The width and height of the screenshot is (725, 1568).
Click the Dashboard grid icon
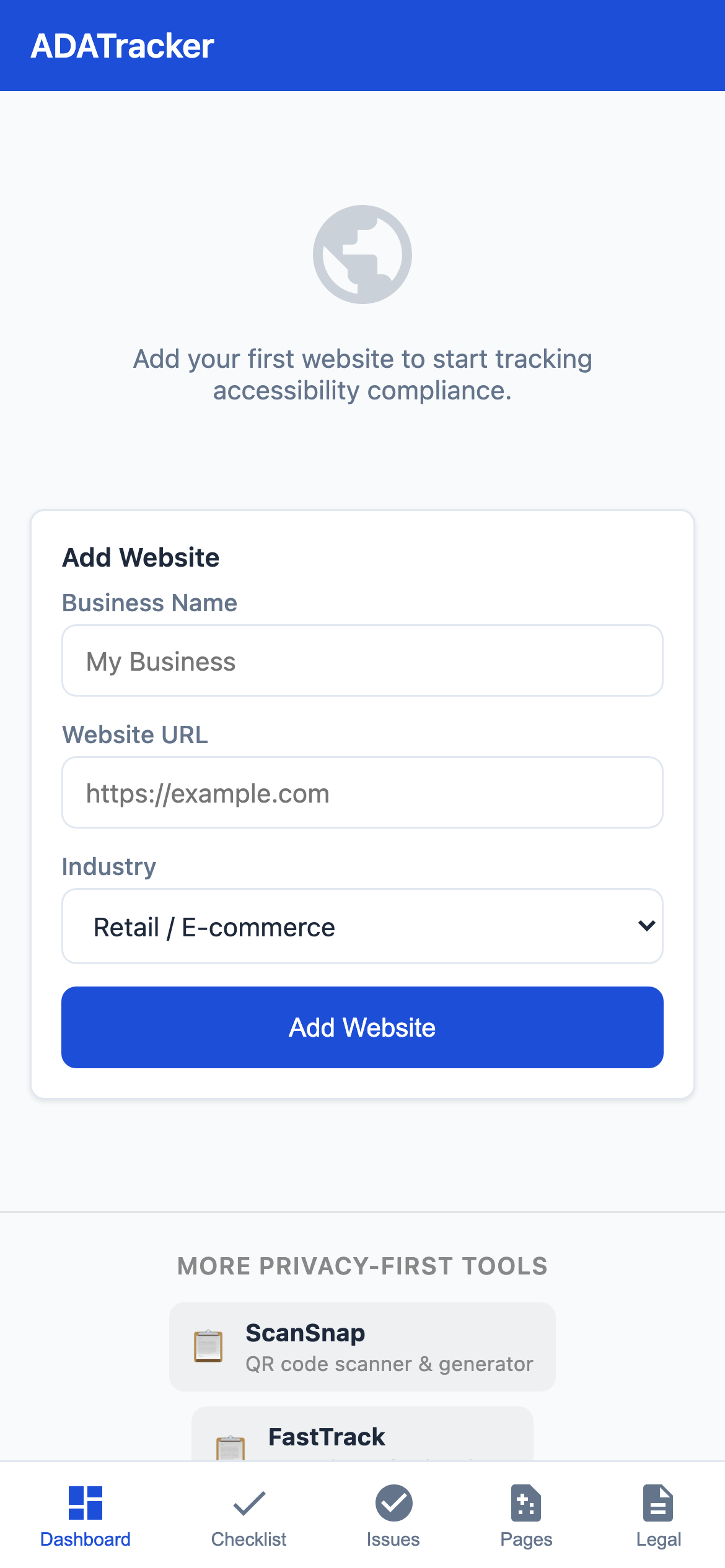pos(86,1503)
